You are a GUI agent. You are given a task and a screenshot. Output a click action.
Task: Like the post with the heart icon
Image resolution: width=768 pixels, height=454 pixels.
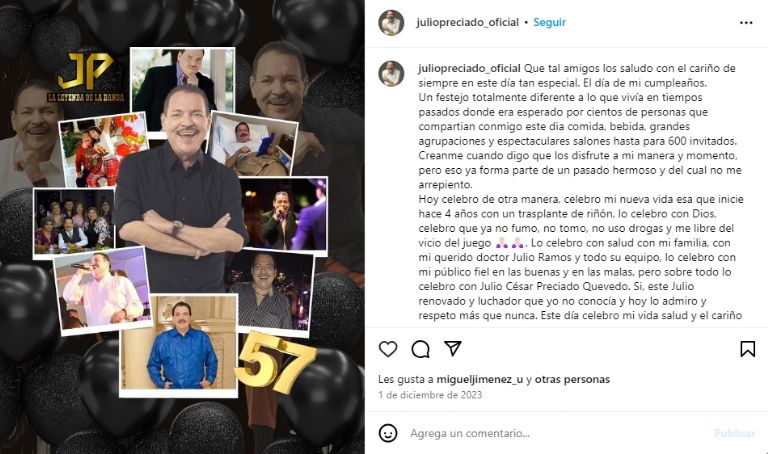tap(388, 349)
